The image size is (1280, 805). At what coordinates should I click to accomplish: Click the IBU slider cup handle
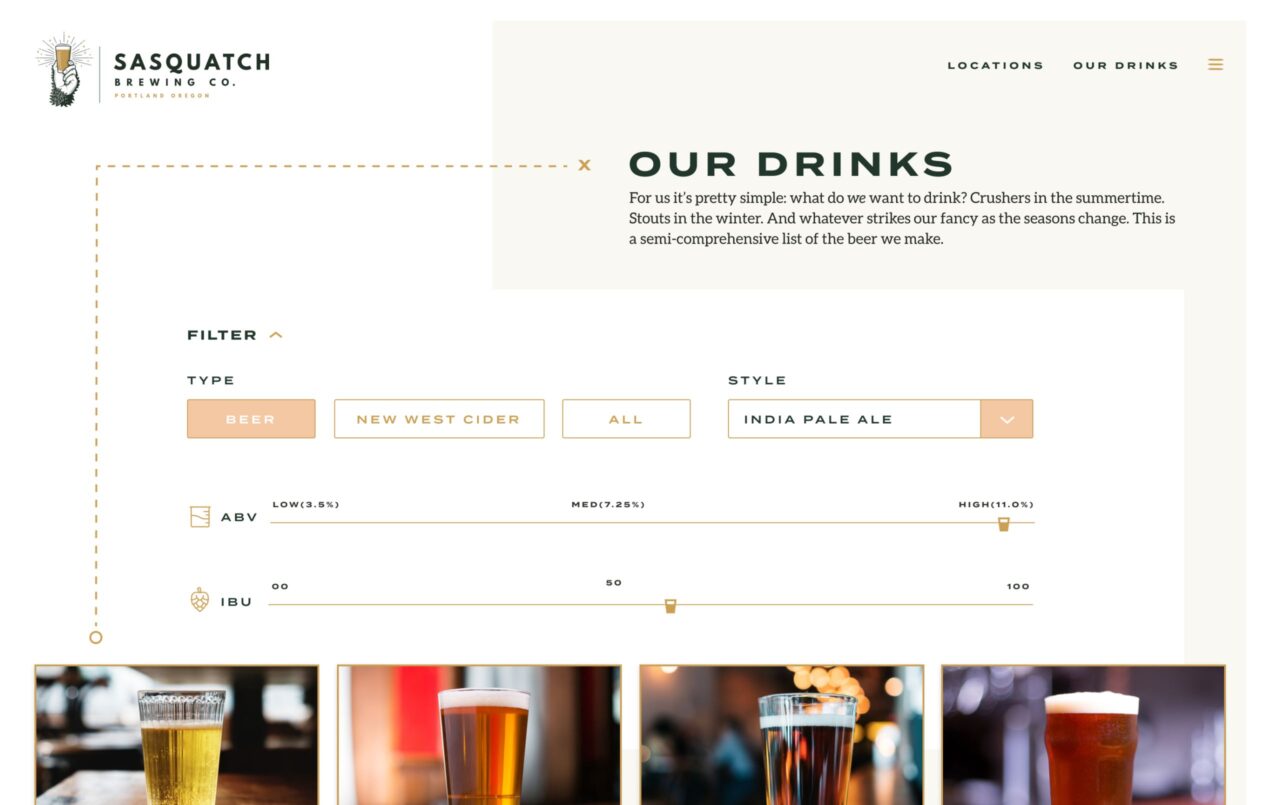670,606
